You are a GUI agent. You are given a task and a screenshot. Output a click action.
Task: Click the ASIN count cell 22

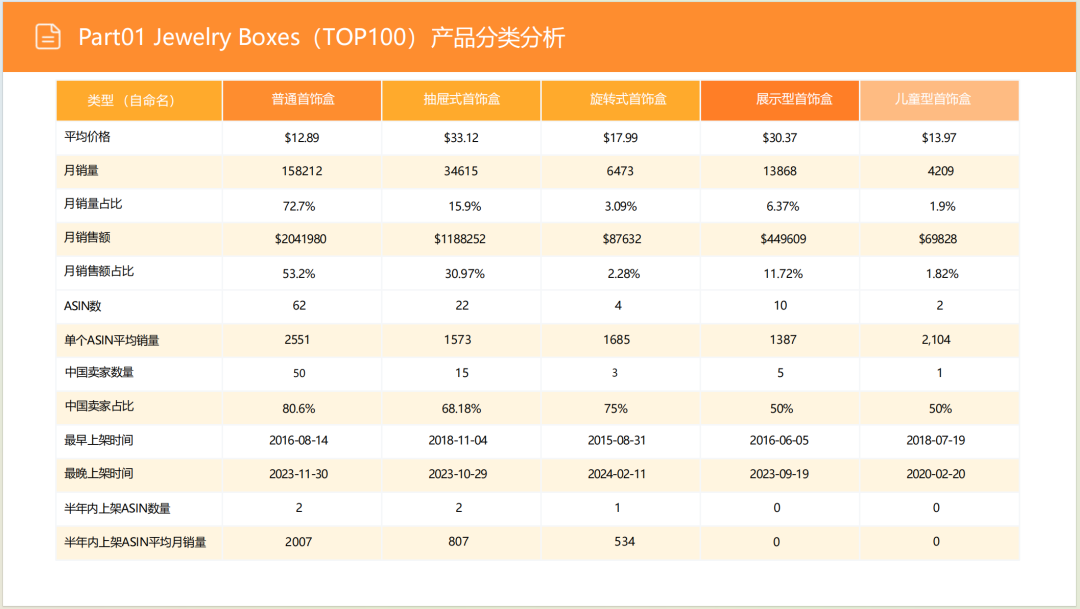point(462,305)
